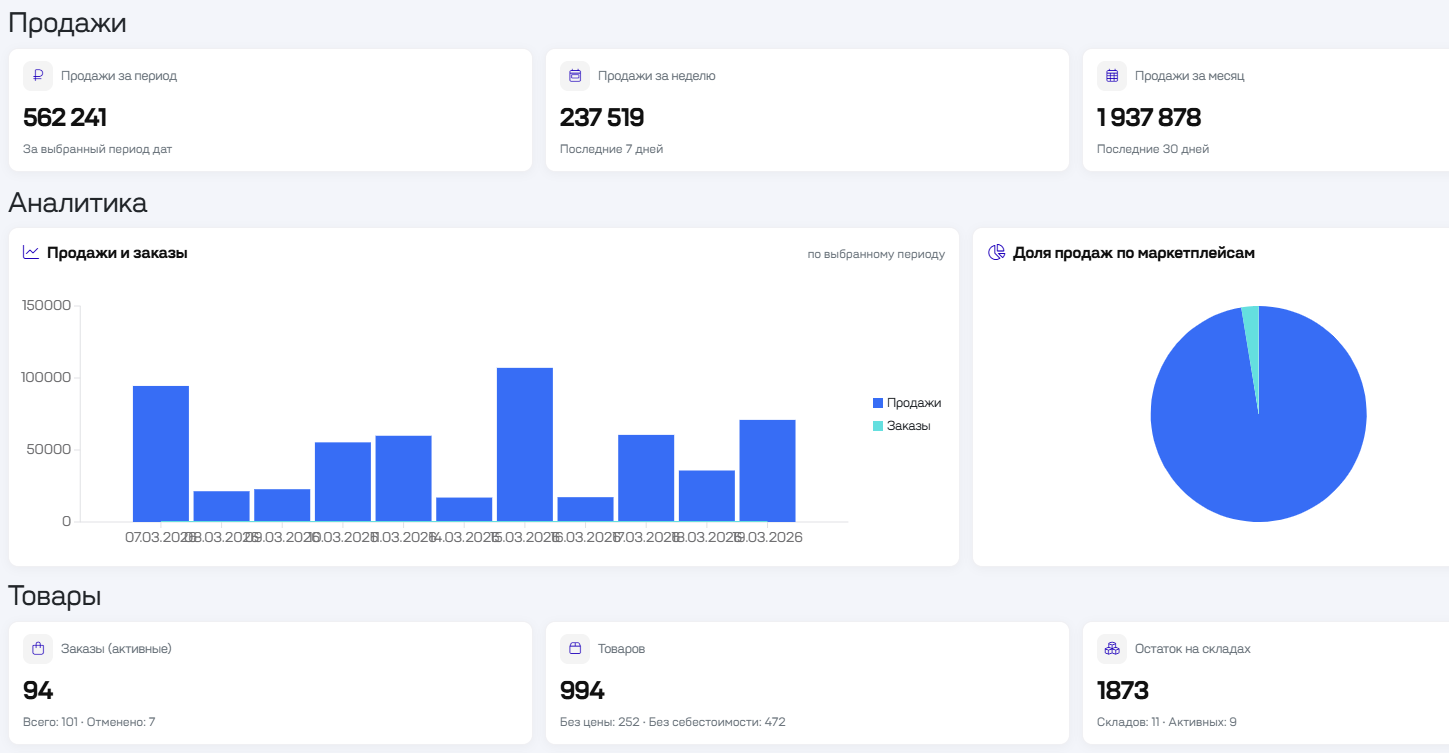This screenshot has width=1449, height=753.
Task: Toggle the Продажи series via legend text
Action: coord(914,403)
